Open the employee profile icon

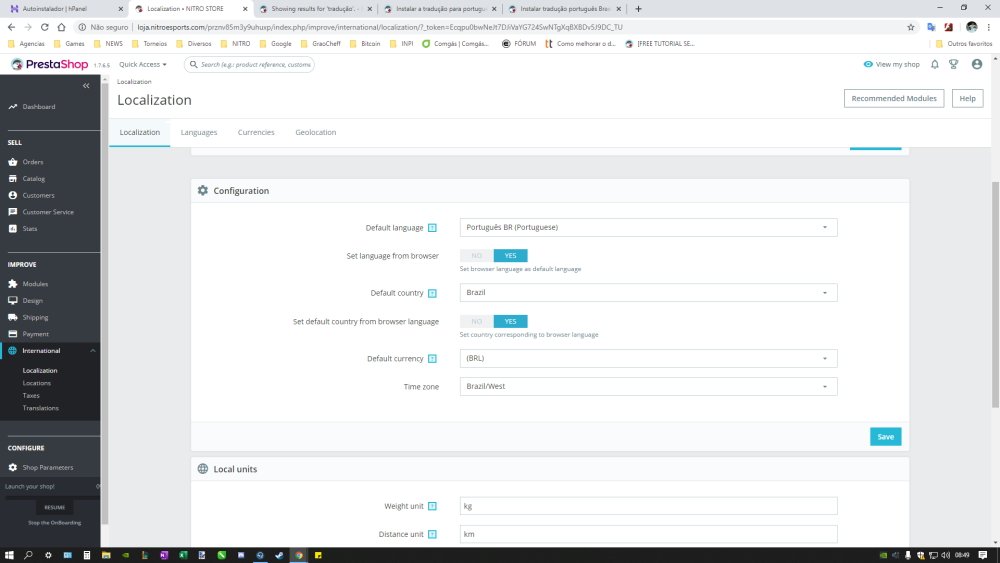coord(976,64)
